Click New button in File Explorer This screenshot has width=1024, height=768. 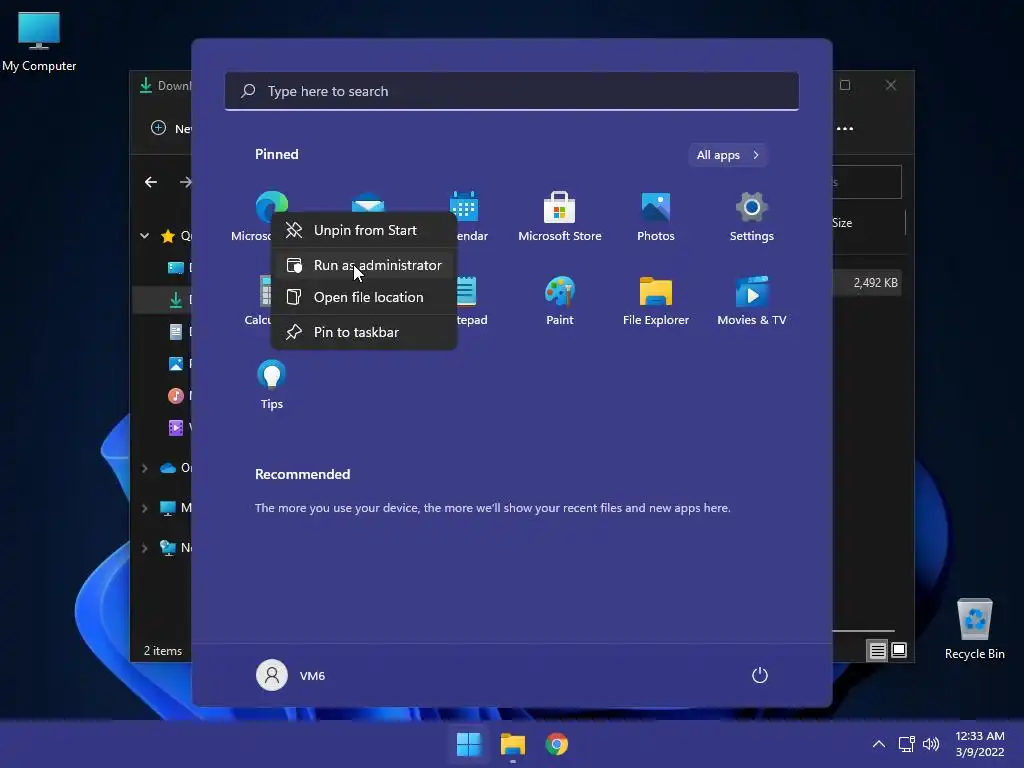170,128
